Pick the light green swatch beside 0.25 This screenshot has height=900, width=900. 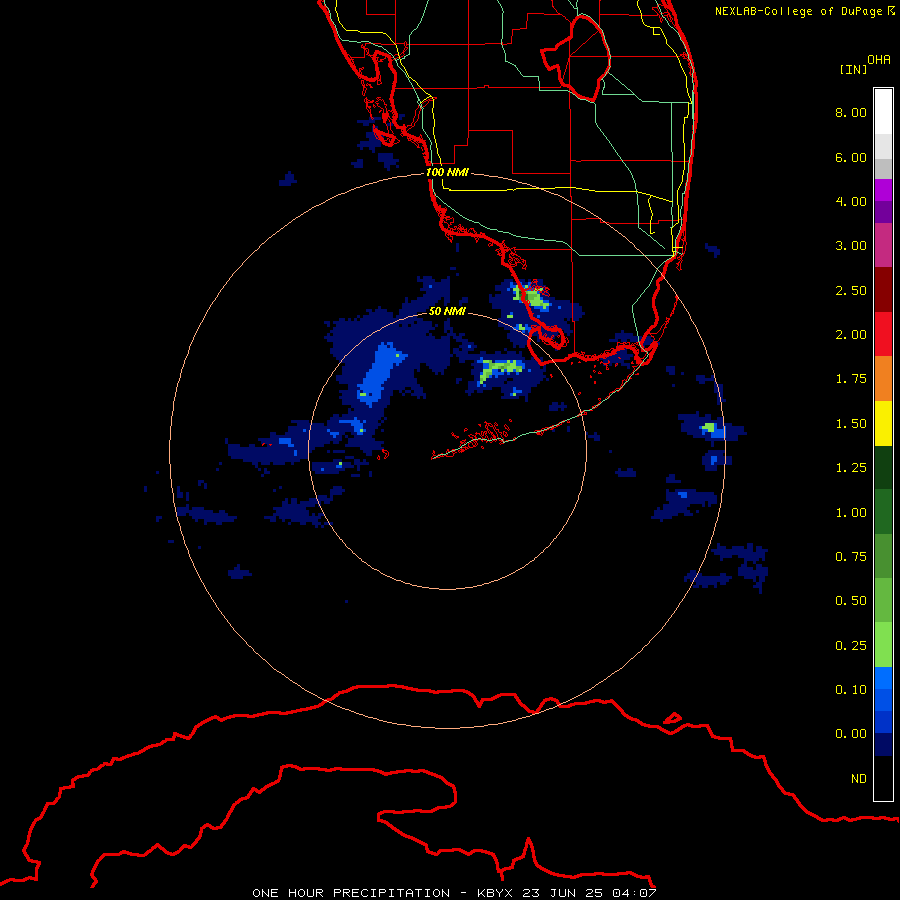click(883, 645)
